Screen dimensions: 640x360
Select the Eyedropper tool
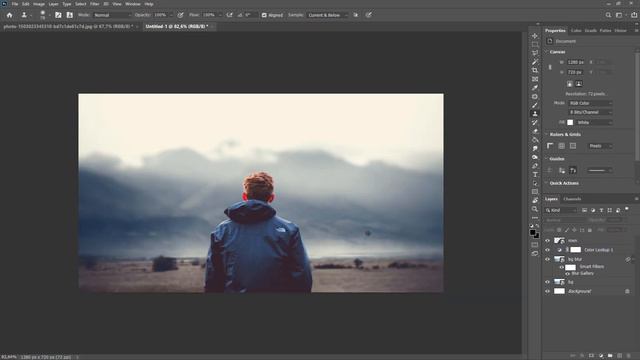[x=535, y=88]
